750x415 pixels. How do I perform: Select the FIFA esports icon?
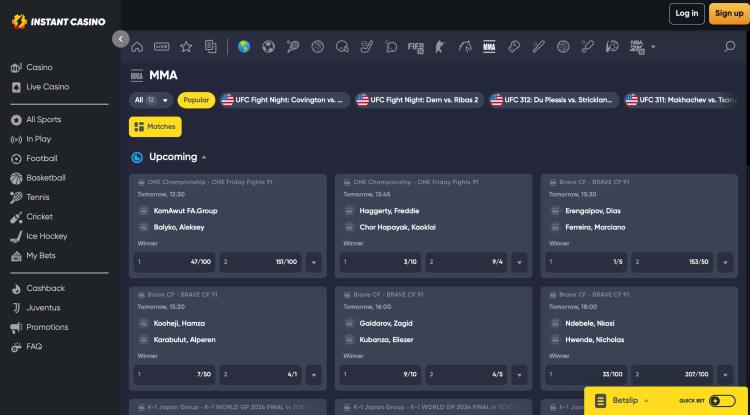tap(415, 47)
